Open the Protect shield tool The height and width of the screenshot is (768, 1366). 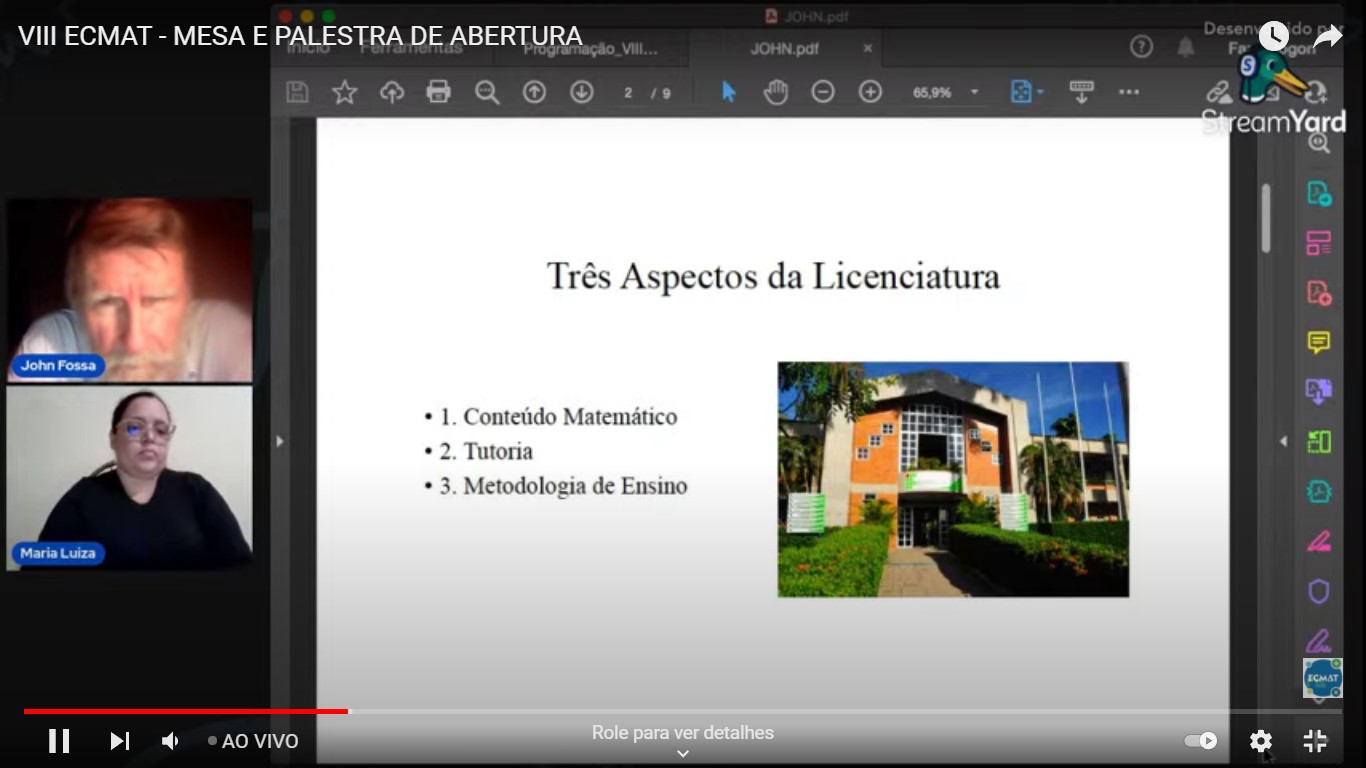pos(1320,590)
